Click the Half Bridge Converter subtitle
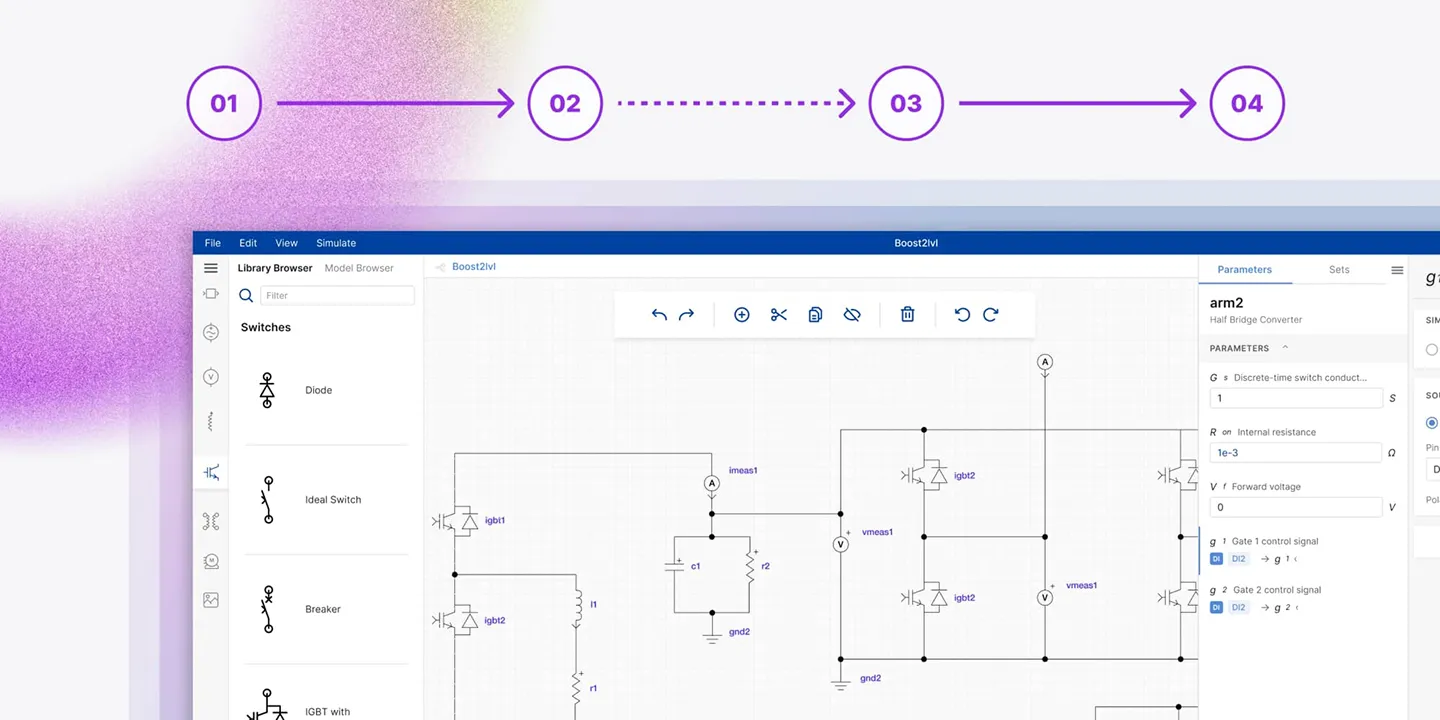This screenshot has height=720, width=1440. tap(1256, 320)
